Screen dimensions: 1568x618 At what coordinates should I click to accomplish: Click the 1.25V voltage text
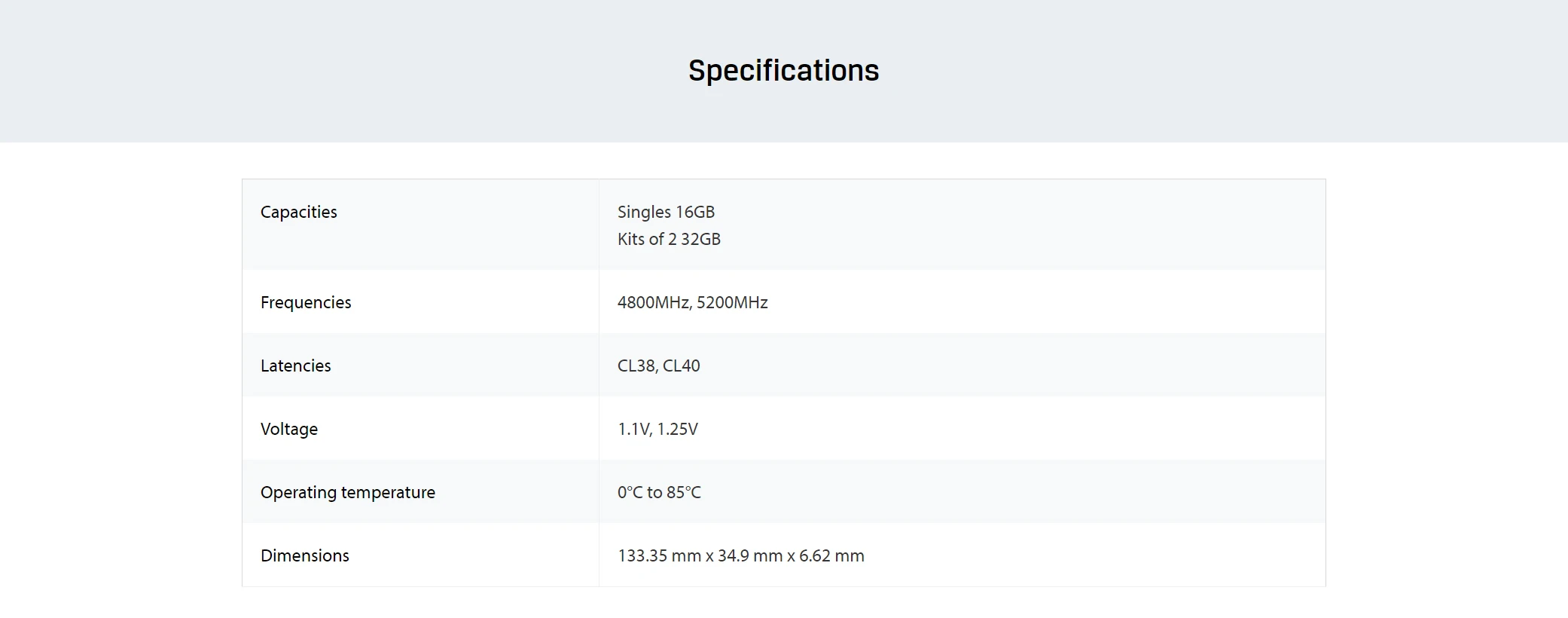click(678, 429)
